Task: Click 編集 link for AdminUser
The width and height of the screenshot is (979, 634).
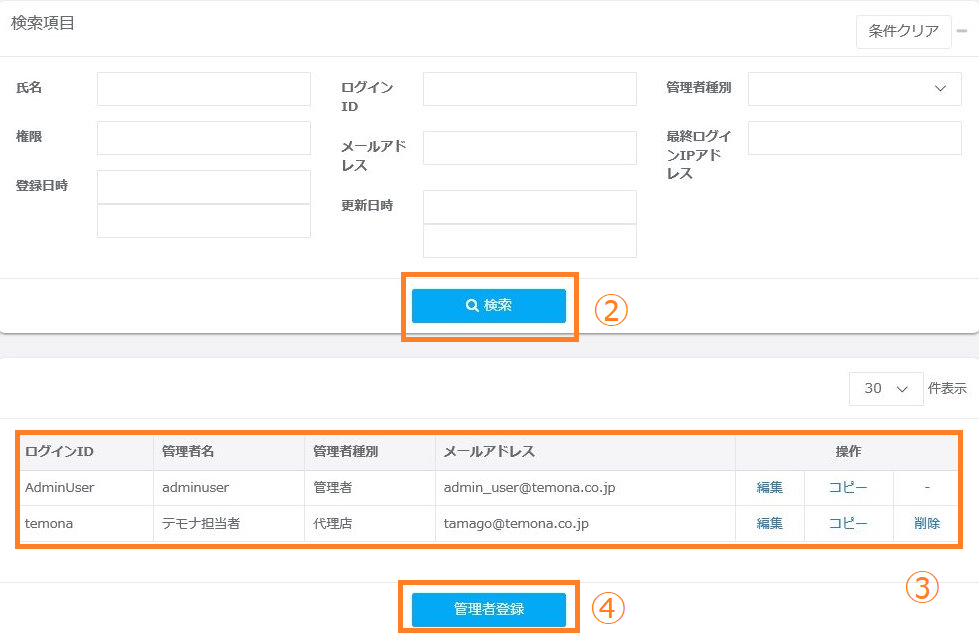Action: [769, 487]
